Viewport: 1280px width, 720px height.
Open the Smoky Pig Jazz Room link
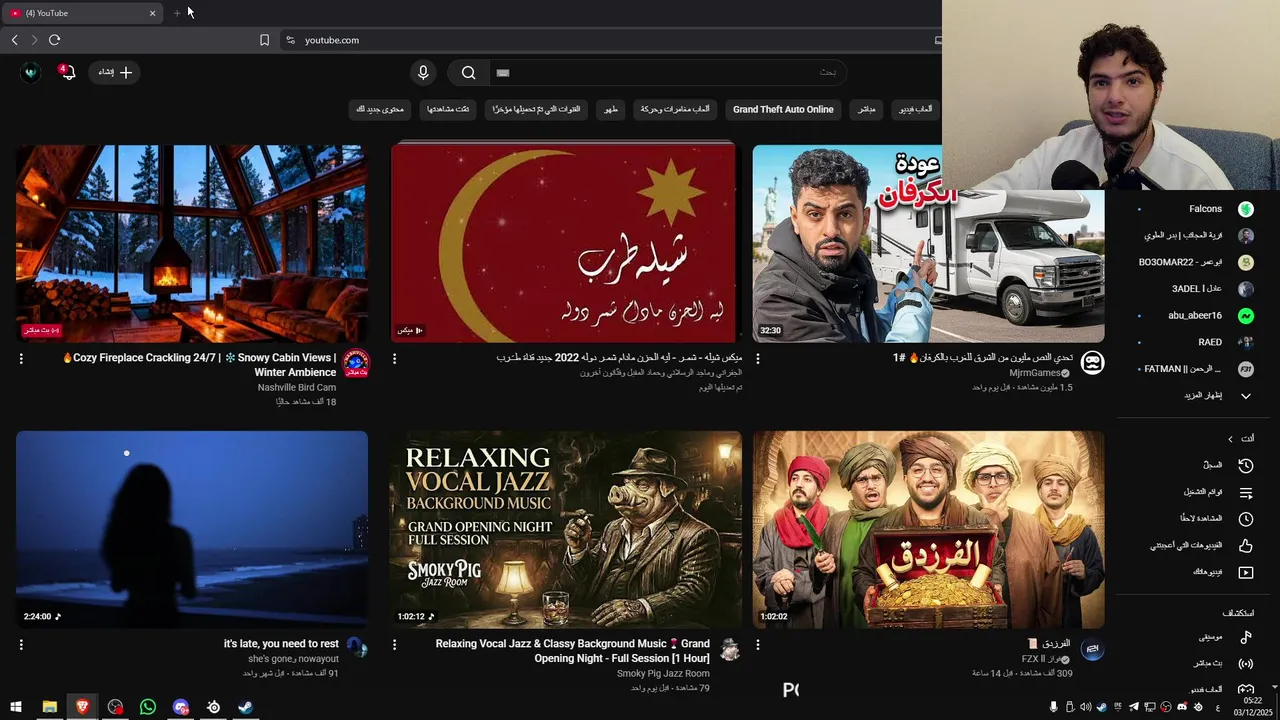[x=663, y=673]
